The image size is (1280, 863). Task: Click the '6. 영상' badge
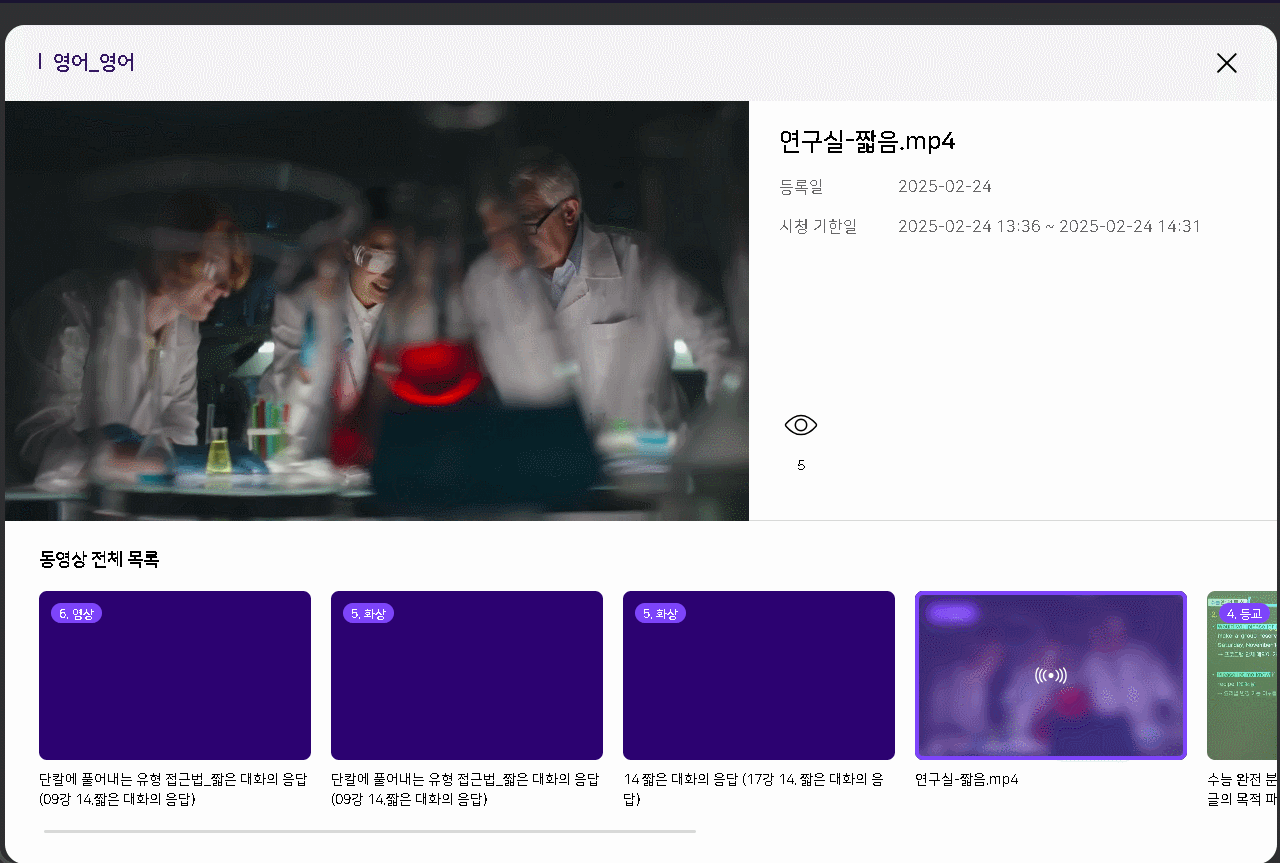click(76, 613)
